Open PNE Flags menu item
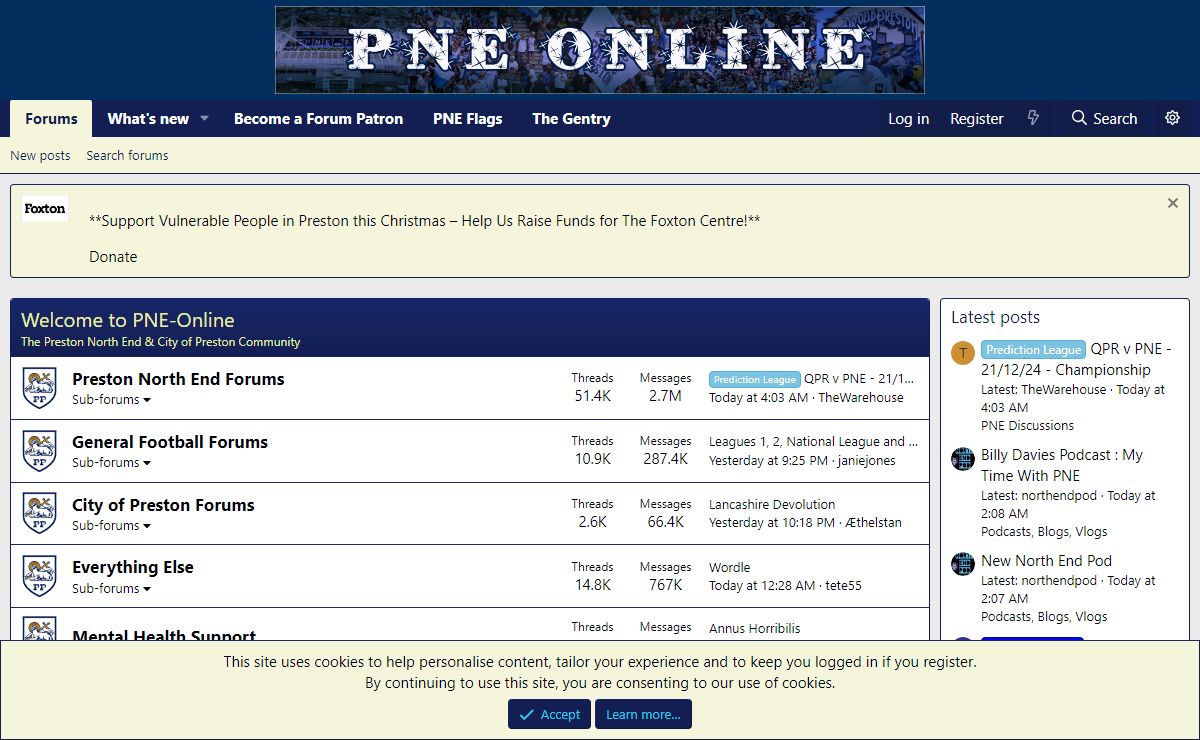Viewport: 1200px width, 740px height. tap(467, 118)
